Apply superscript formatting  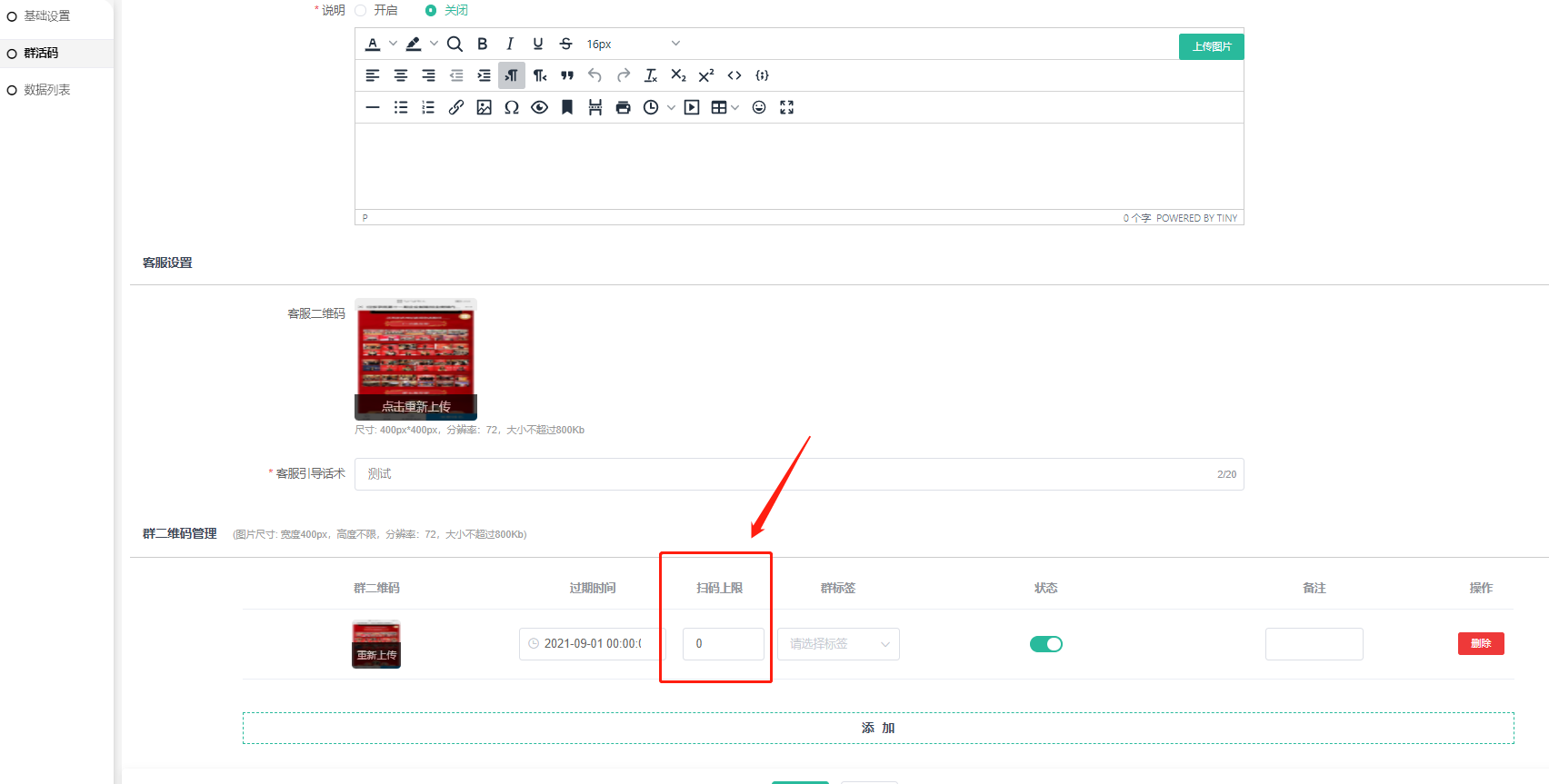pos(706,75)
